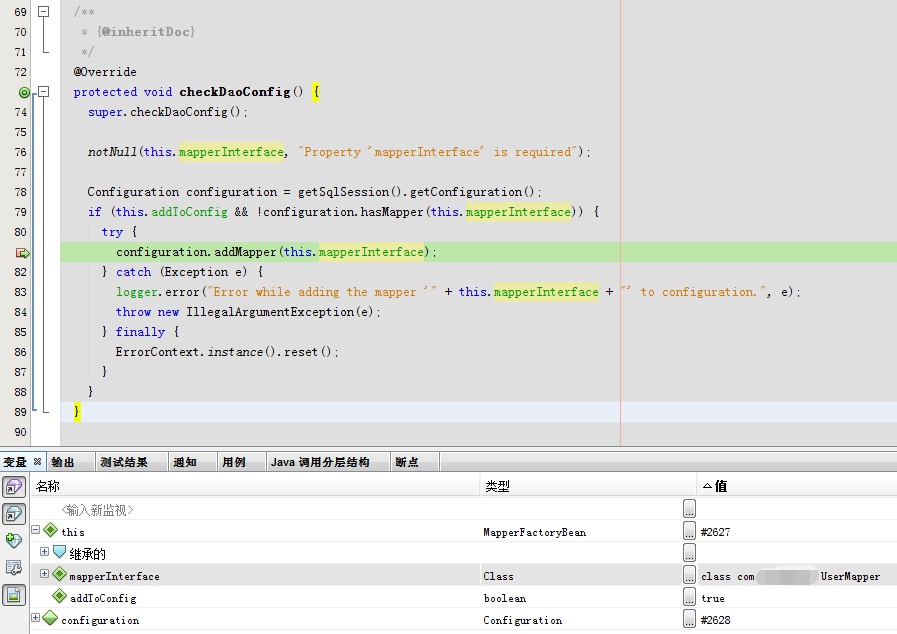Image resolution: width=897 pixels, height=634 pixels.
Task: Sort by the 值 column header
Action: [797, 486]
